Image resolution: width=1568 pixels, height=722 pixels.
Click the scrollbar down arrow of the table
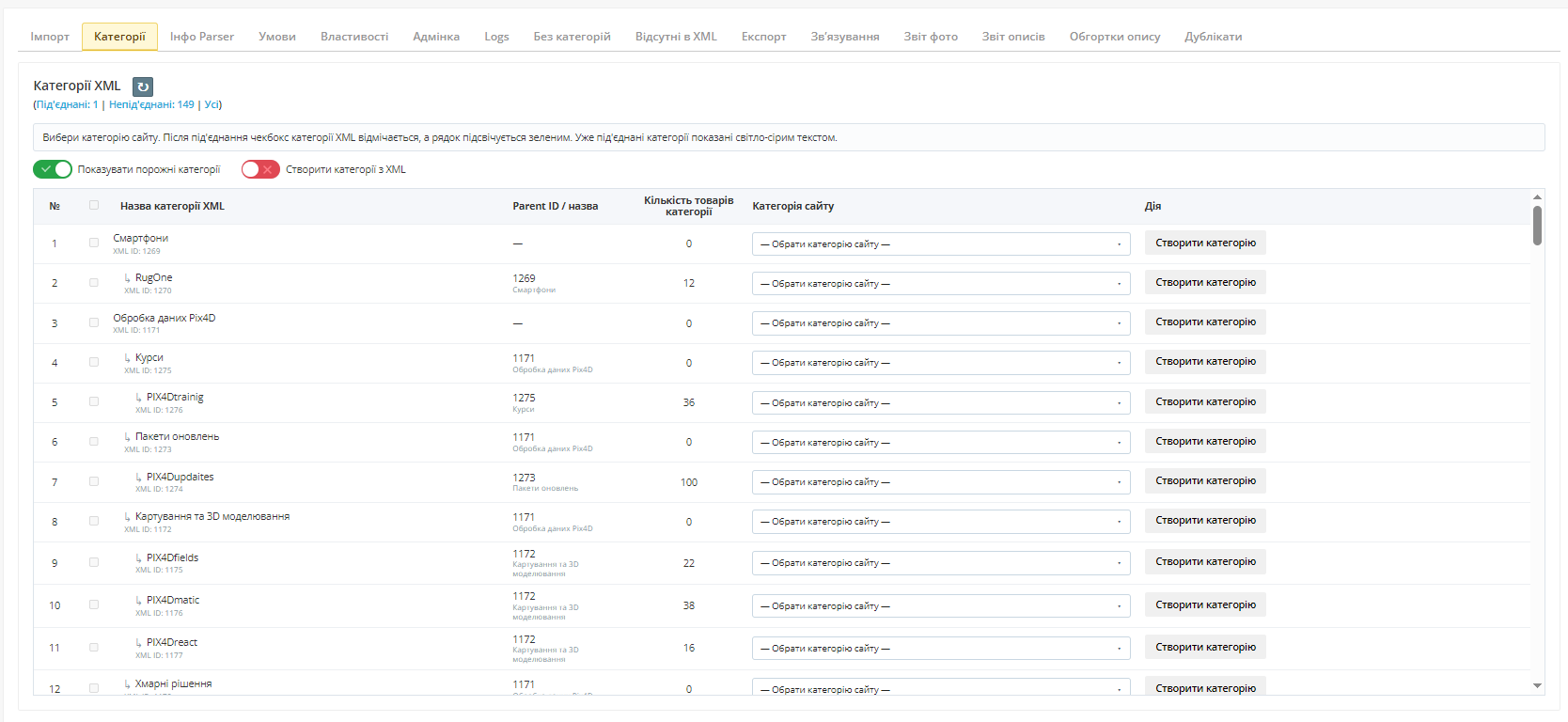pos(1537,686)
